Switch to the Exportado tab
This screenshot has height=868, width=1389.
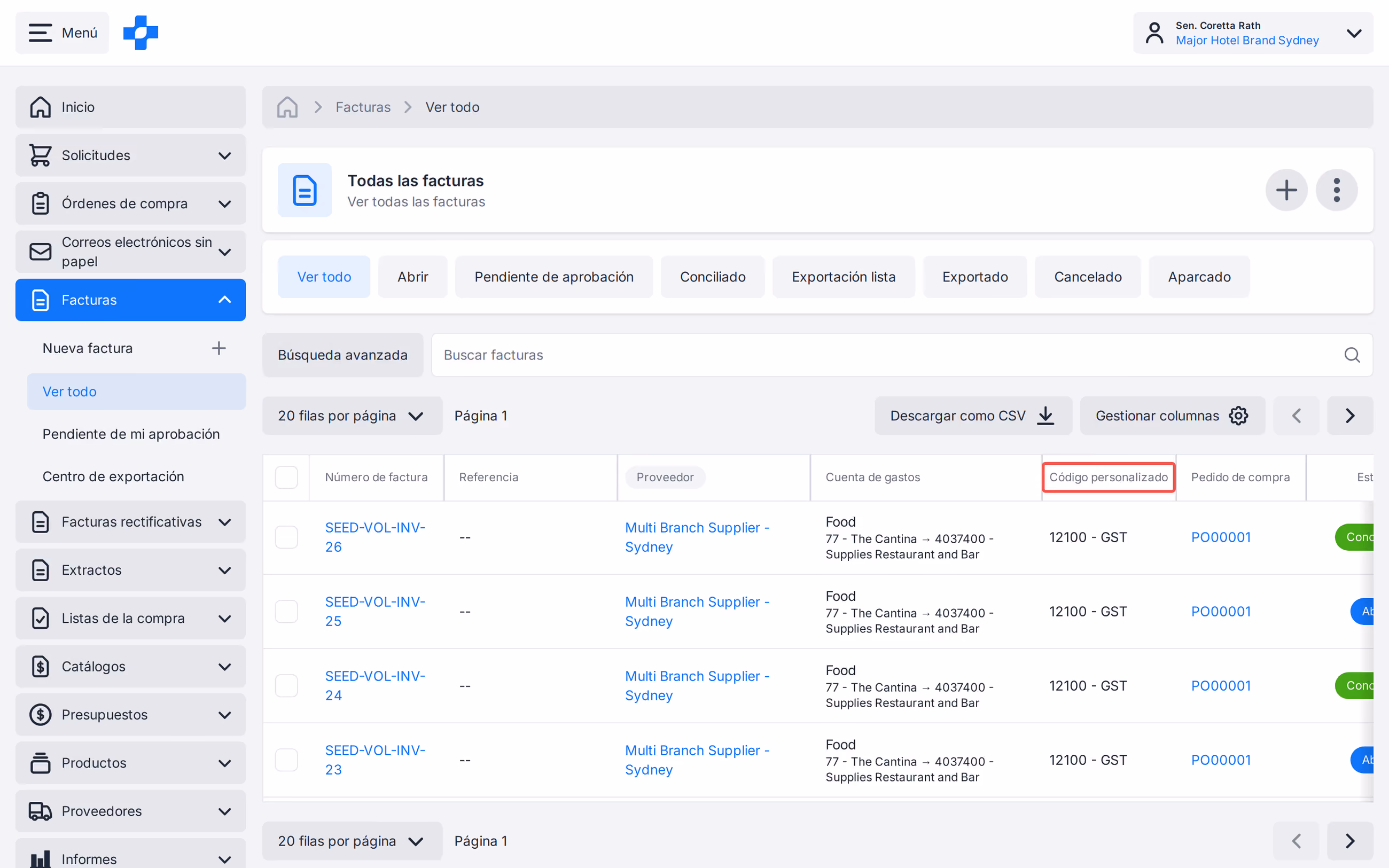974,277
